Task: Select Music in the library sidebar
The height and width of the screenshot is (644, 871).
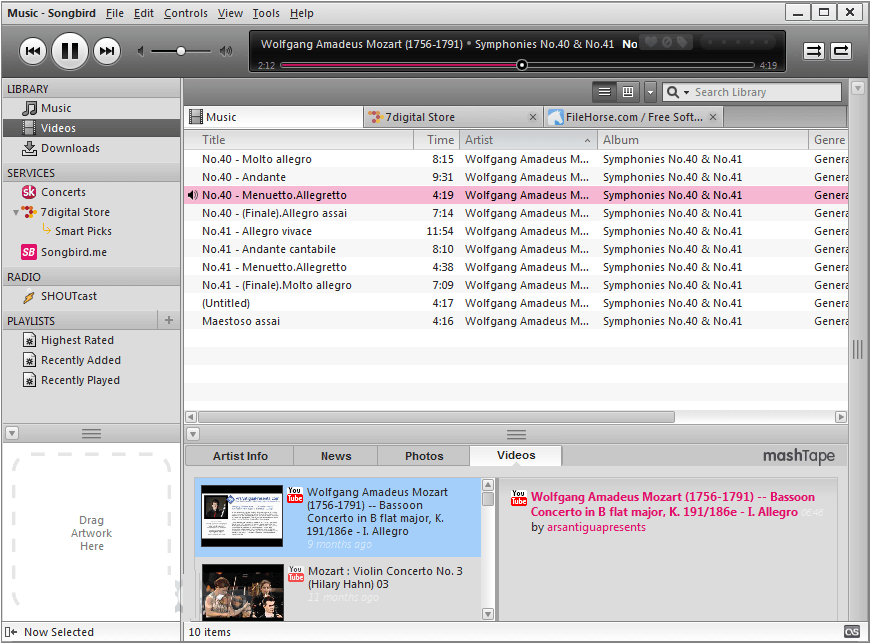Action: 92,108
